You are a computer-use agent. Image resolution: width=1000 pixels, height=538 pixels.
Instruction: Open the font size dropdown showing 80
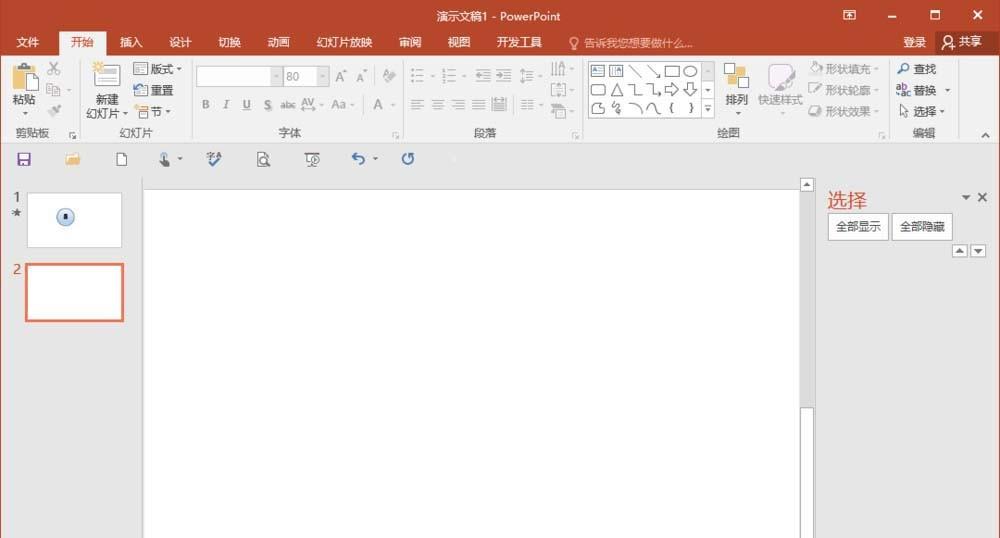pyautogui.click(x=323, y=77)
